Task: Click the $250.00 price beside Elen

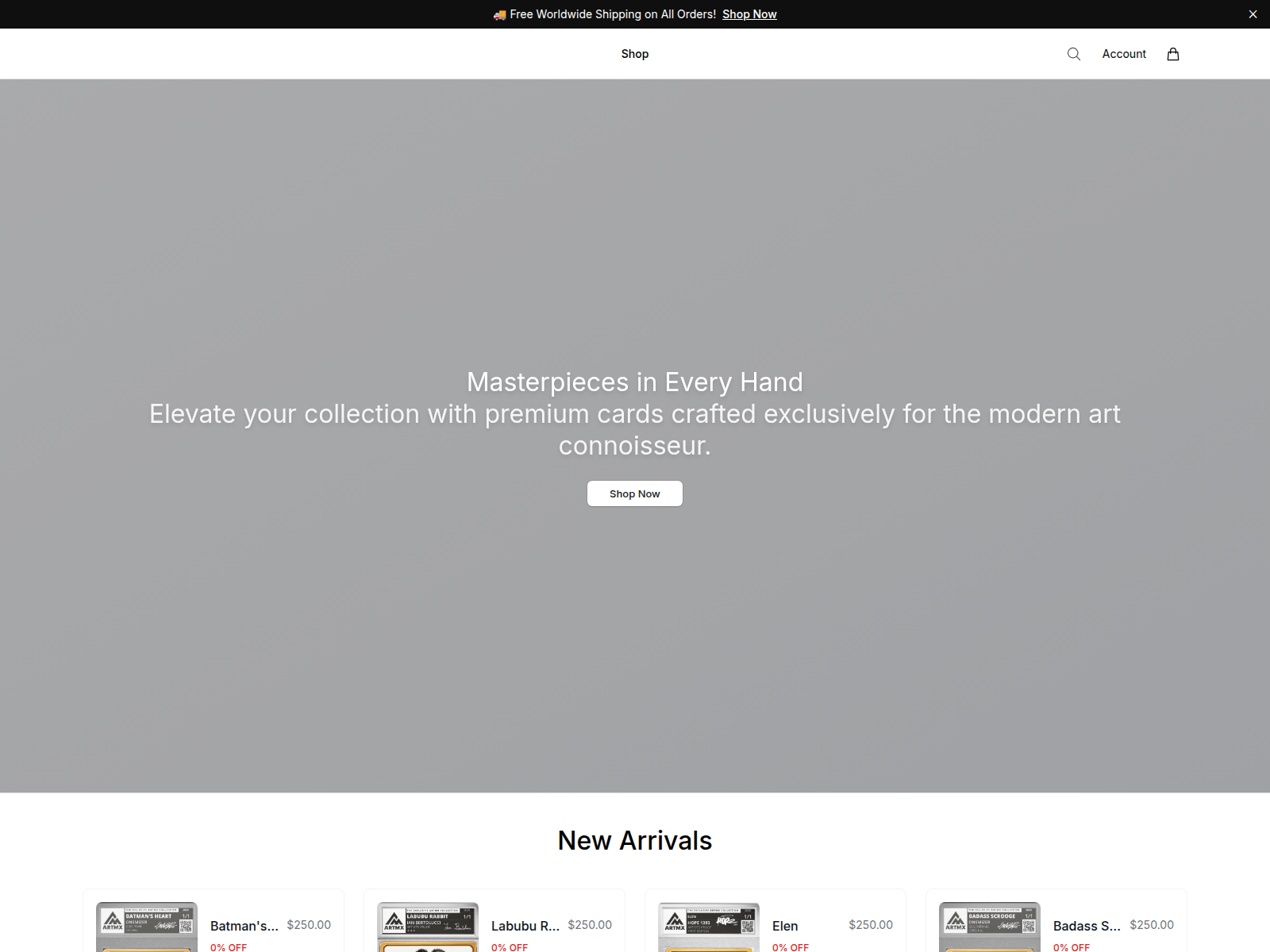Action: point(871,925)
